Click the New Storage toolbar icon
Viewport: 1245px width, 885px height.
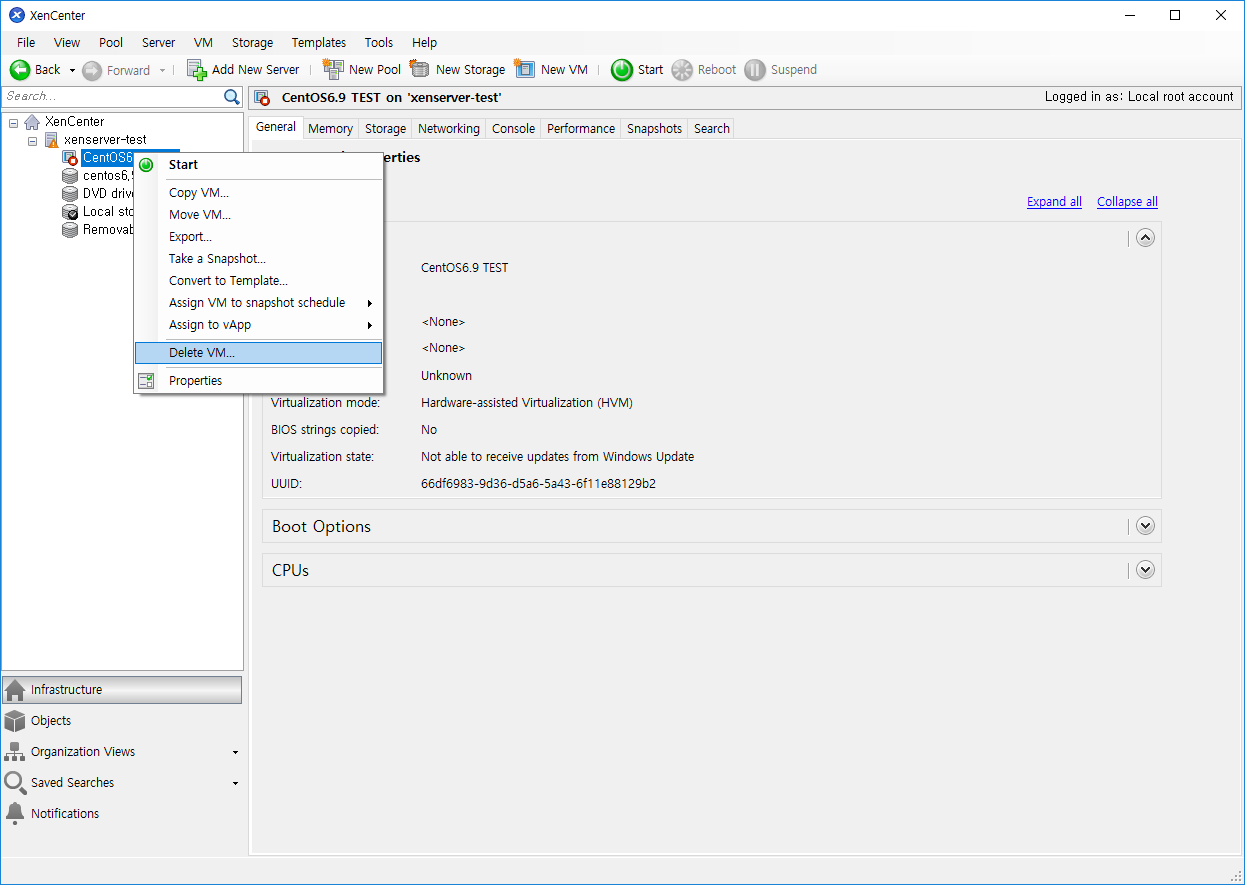(420, 69)
